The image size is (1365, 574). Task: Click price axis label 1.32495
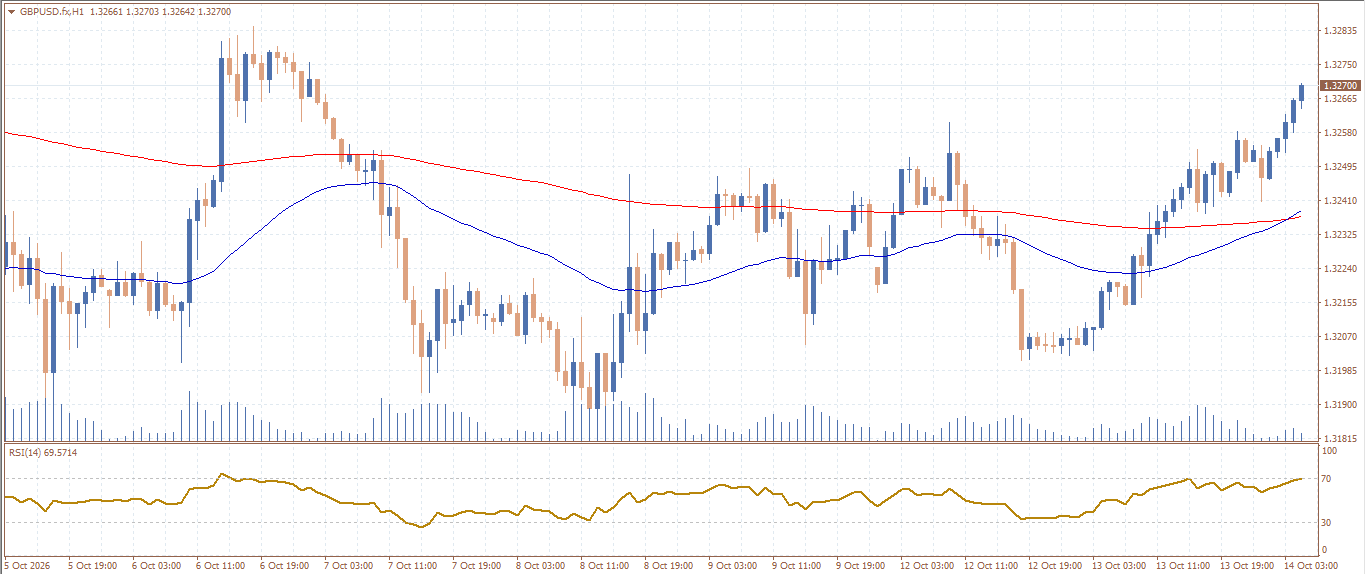point(1339,167)
